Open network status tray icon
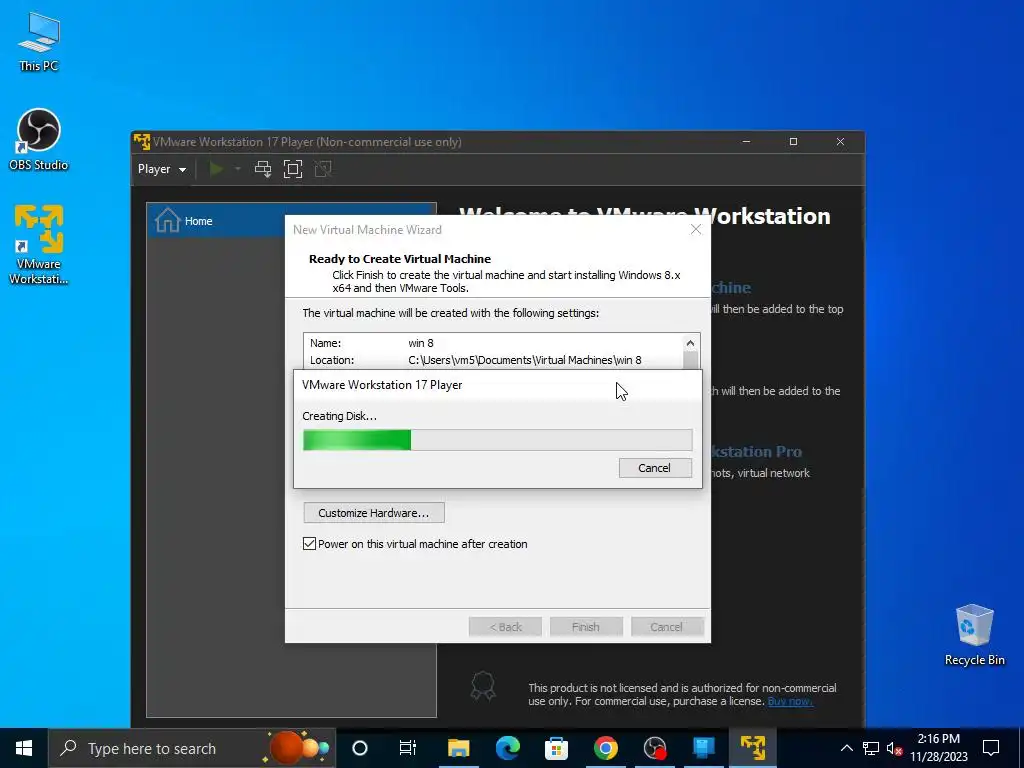This screenshot has width=1024, height=768. [x=871, y=748]
